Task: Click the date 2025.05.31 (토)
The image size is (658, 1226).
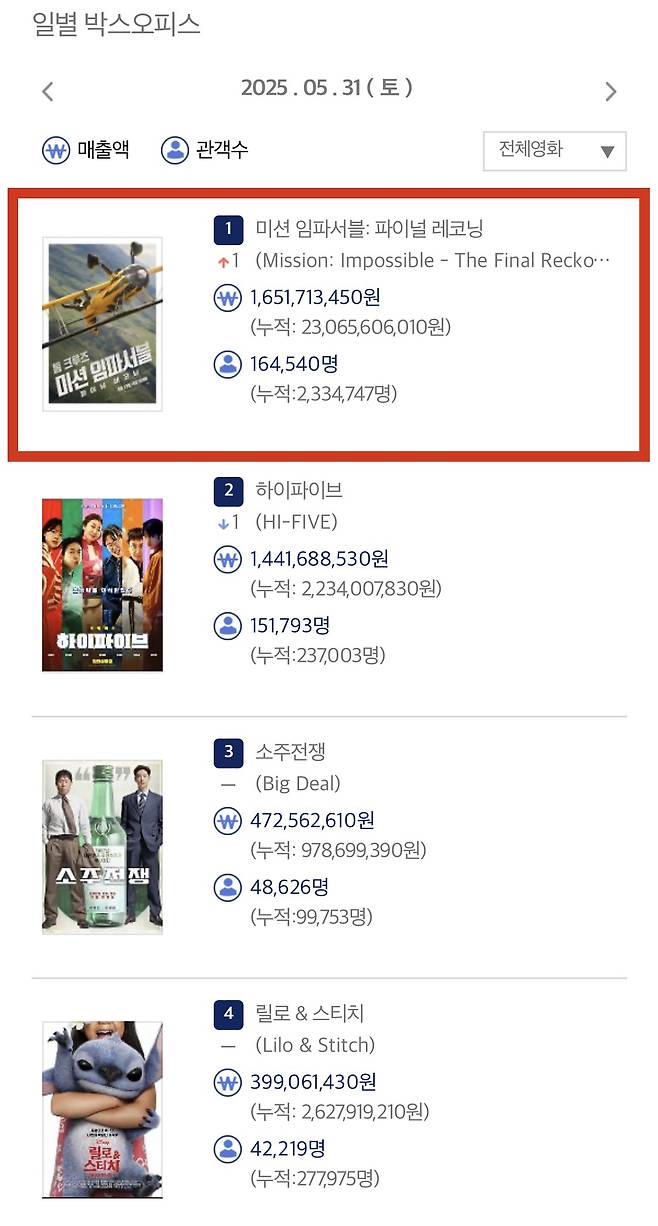Action: tap(327, 88)
